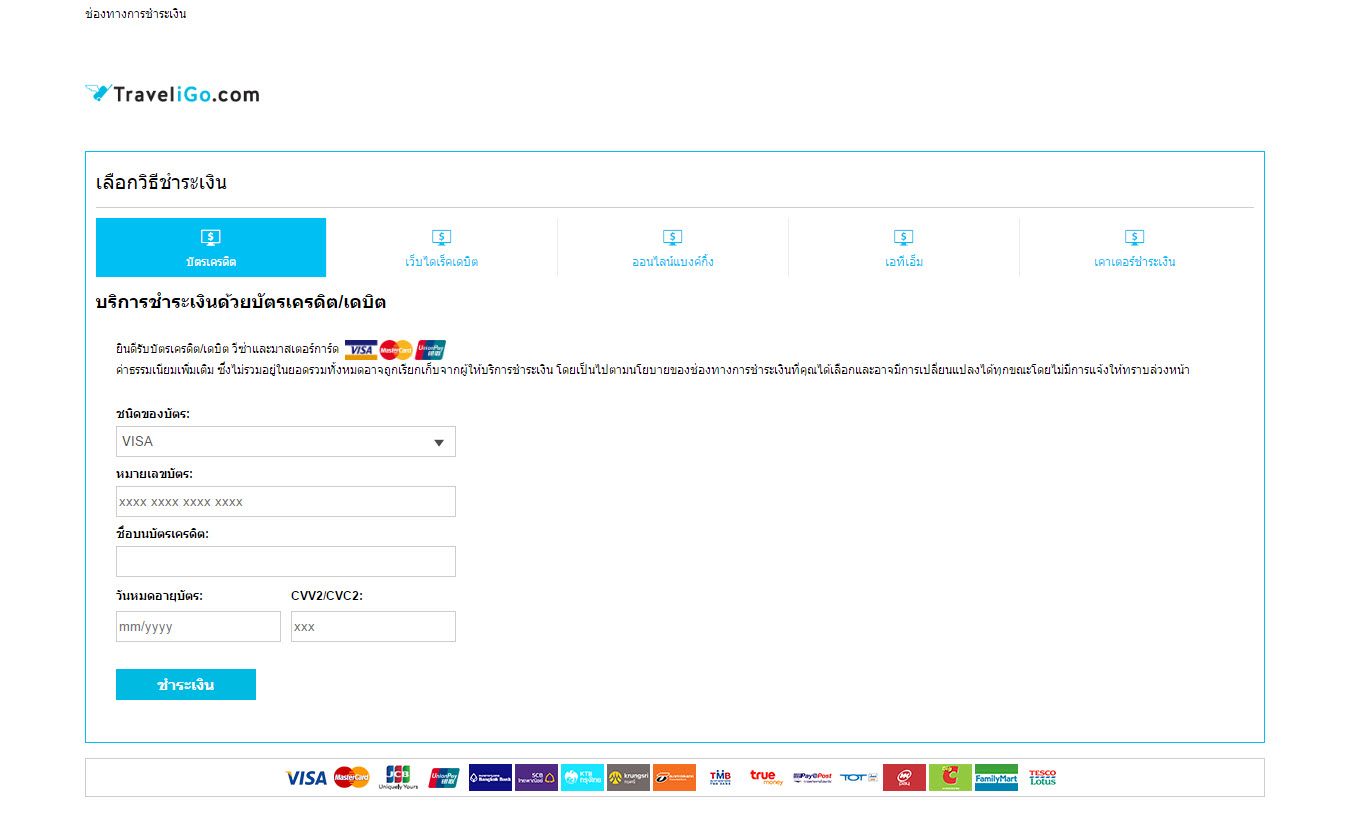
Task: Click the purple SCB bank logo
Action: click(536, 778)
